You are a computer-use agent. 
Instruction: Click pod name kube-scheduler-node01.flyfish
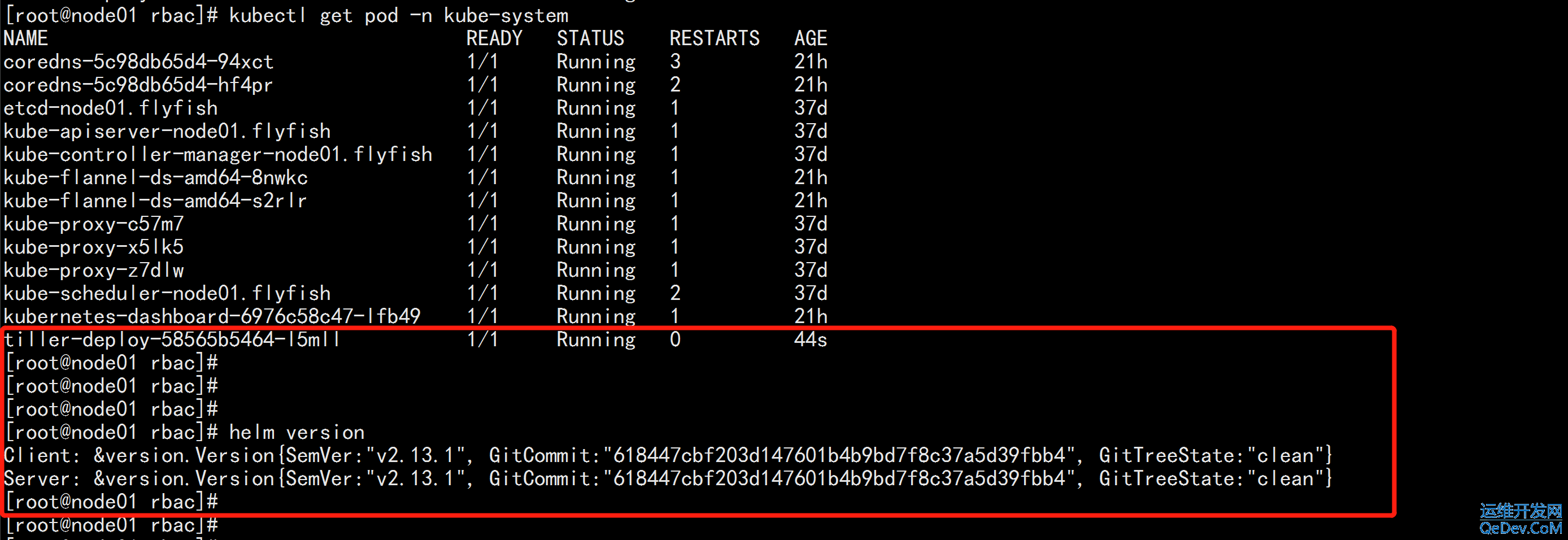coord(167,293)
